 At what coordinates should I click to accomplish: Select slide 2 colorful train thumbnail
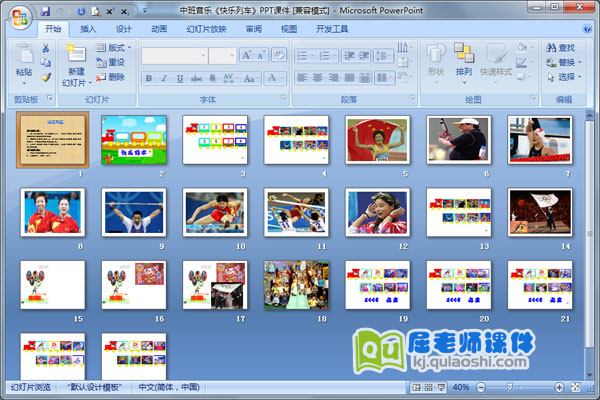[x=134, y=140]
